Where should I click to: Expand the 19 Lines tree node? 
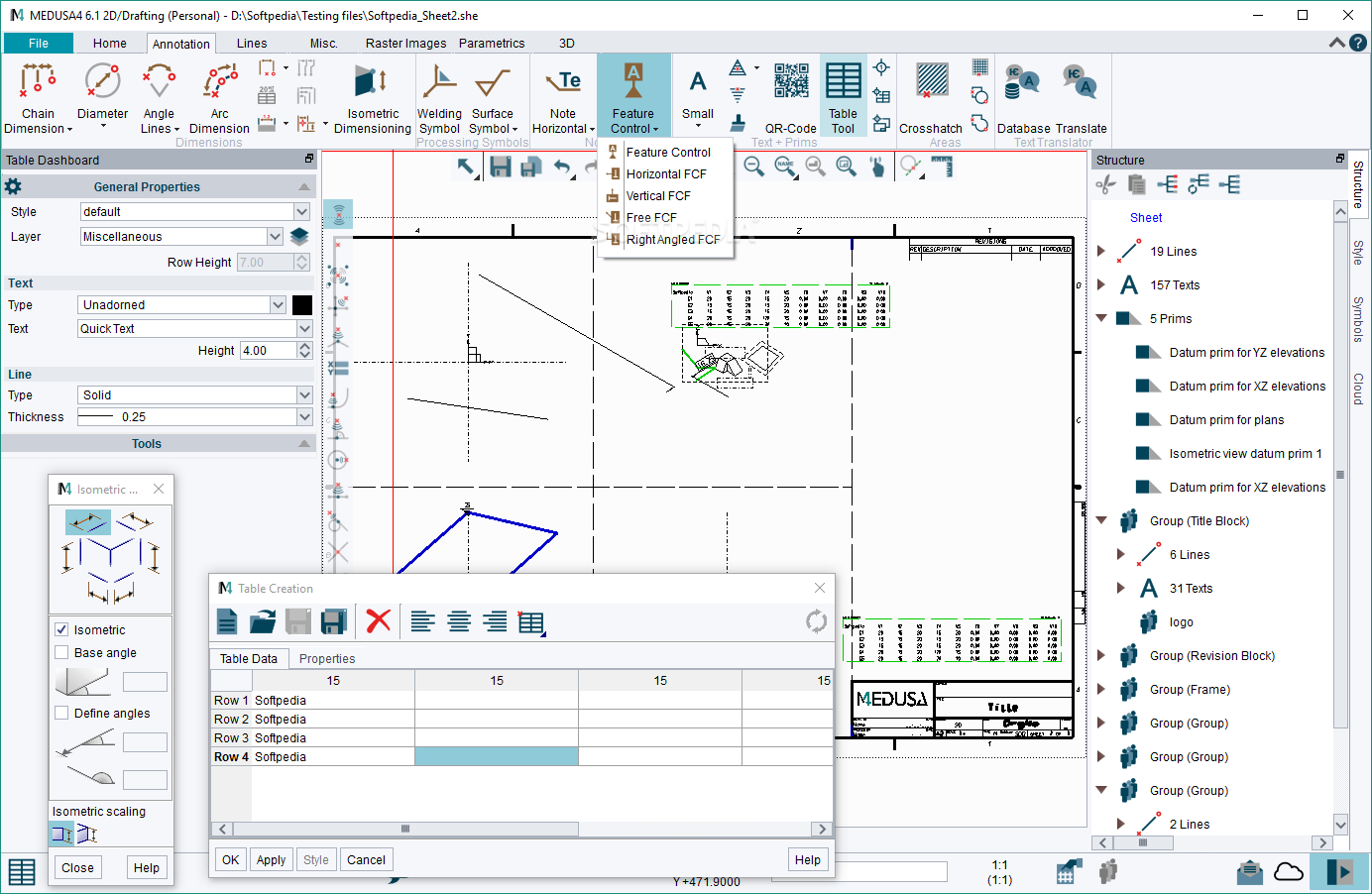[1101, 252]
